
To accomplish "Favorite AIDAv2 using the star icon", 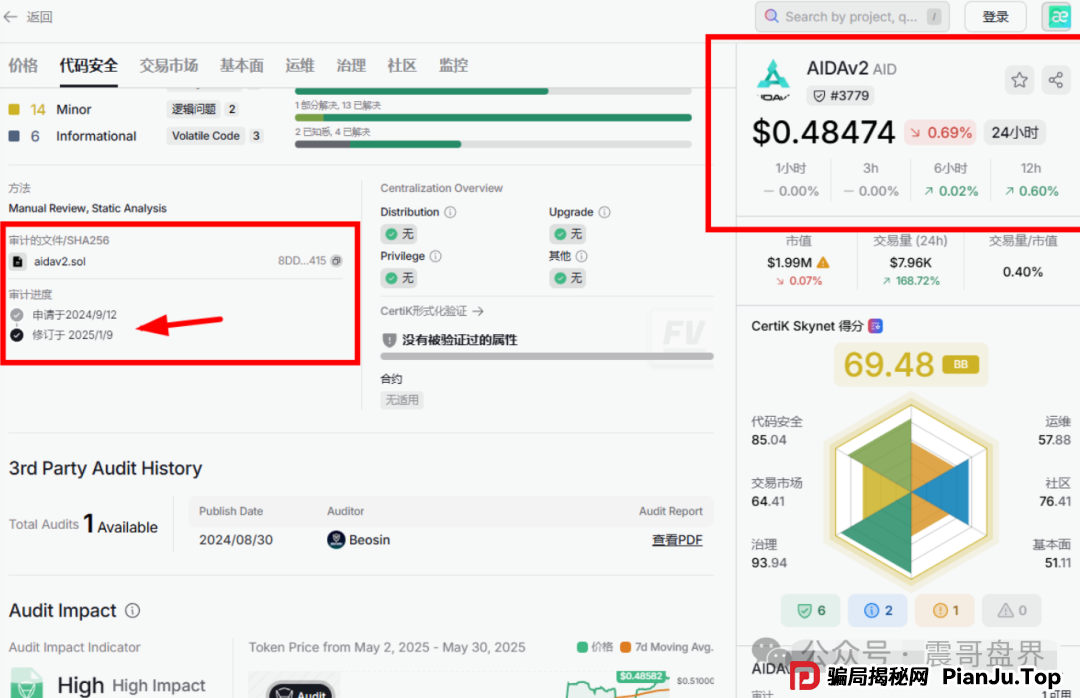I will (x=1018, y=79).
